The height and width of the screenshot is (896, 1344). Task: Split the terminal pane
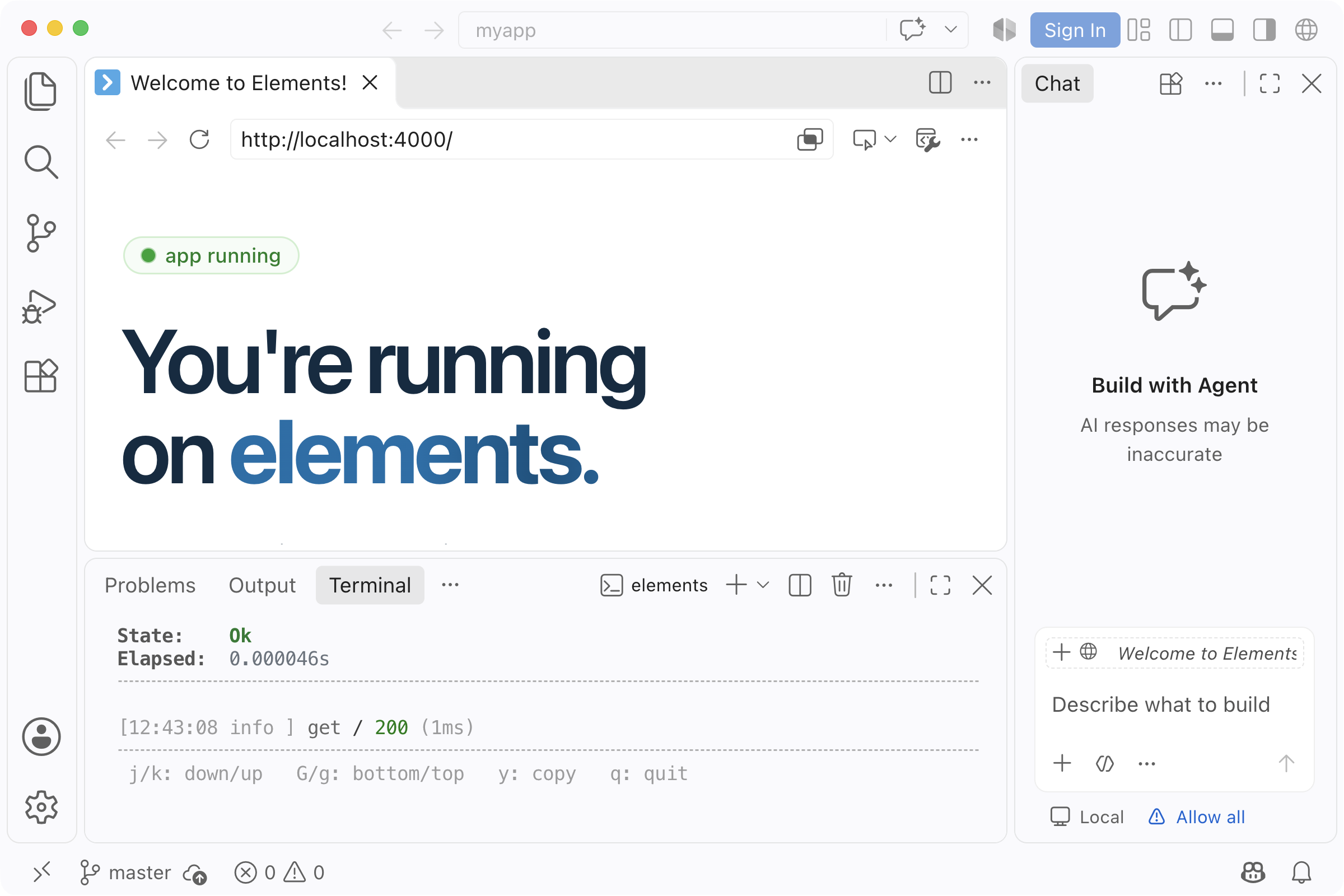(800, 585)
